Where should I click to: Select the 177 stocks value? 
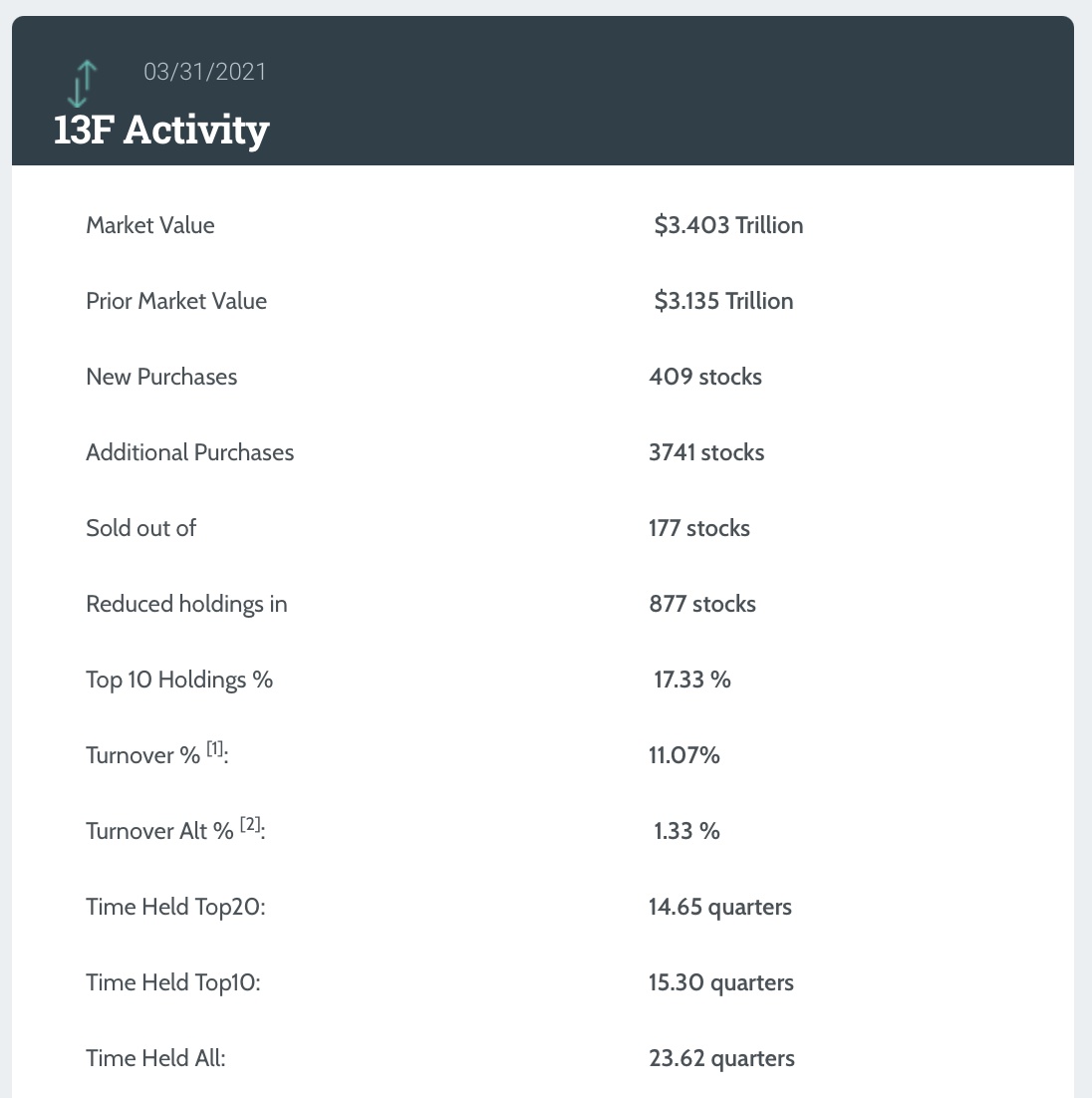coord(699,528)
